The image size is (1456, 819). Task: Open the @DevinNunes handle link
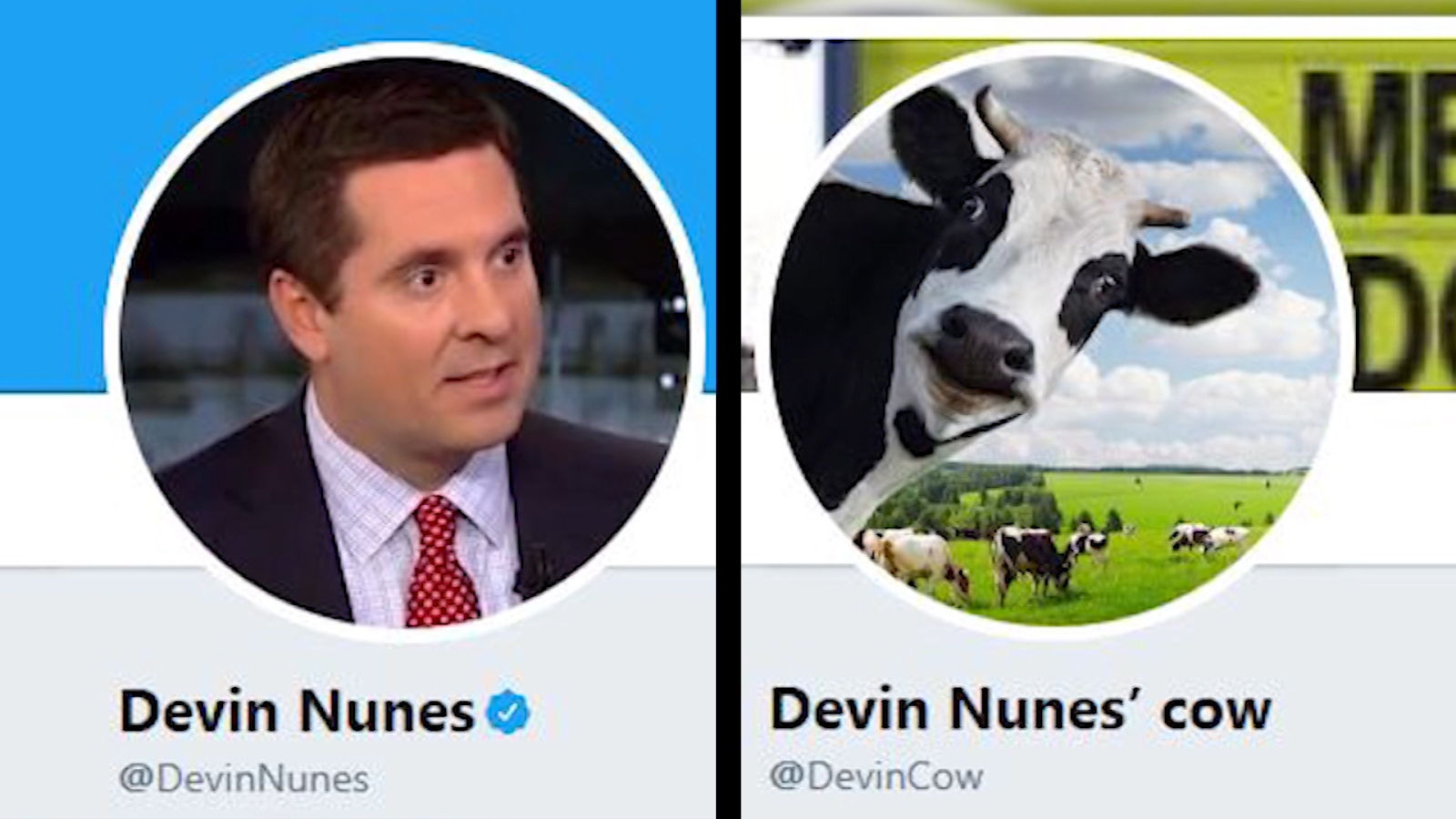(244, 779)
